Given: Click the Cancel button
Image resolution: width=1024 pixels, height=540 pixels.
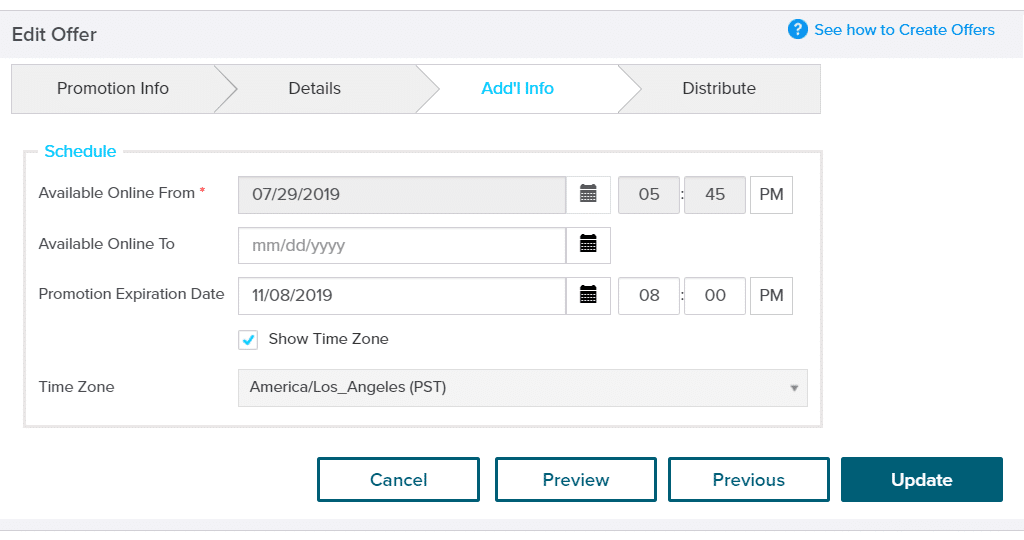Looking at the screenshot, I should (398, 480).
